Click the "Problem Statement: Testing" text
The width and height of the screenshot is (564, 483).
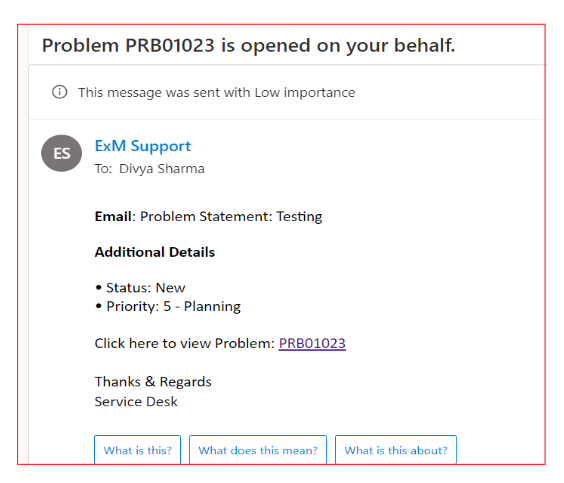231,217
